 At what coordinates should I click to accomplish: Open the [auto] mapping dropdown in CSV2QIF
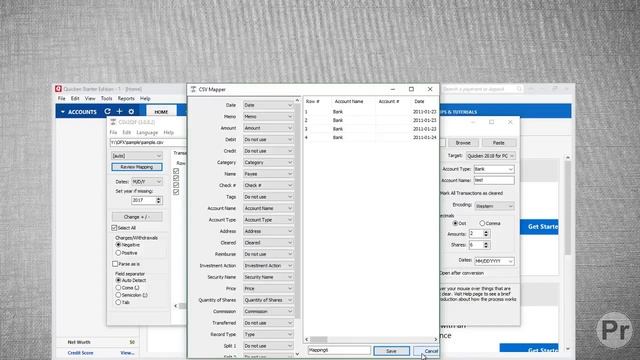click(x=137, y=156)
